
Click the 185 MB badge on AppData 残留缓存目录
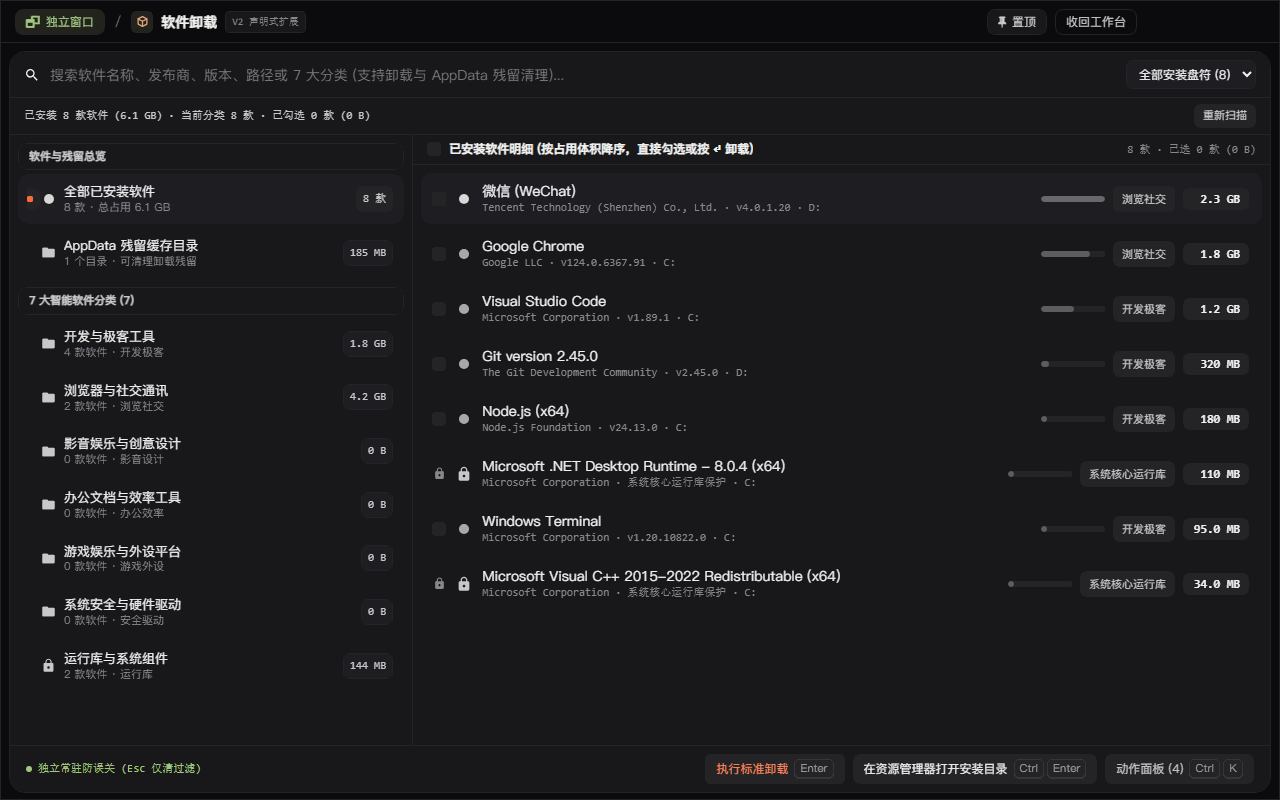click(368, 253)
